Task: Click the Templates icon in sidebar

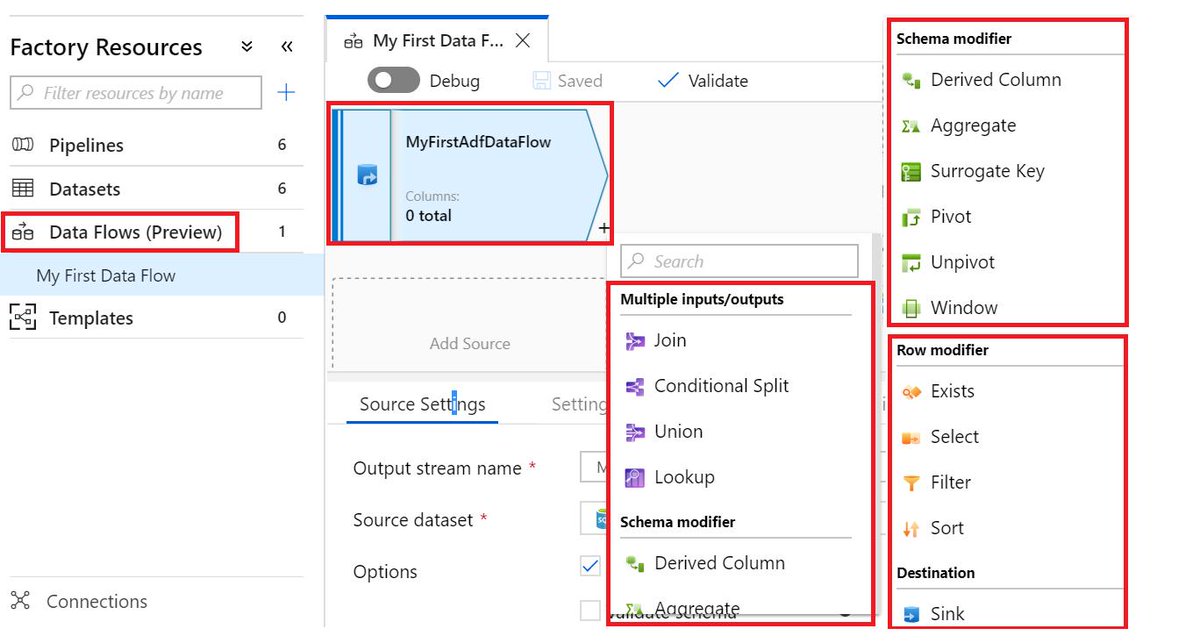Action: coord(22,318)
